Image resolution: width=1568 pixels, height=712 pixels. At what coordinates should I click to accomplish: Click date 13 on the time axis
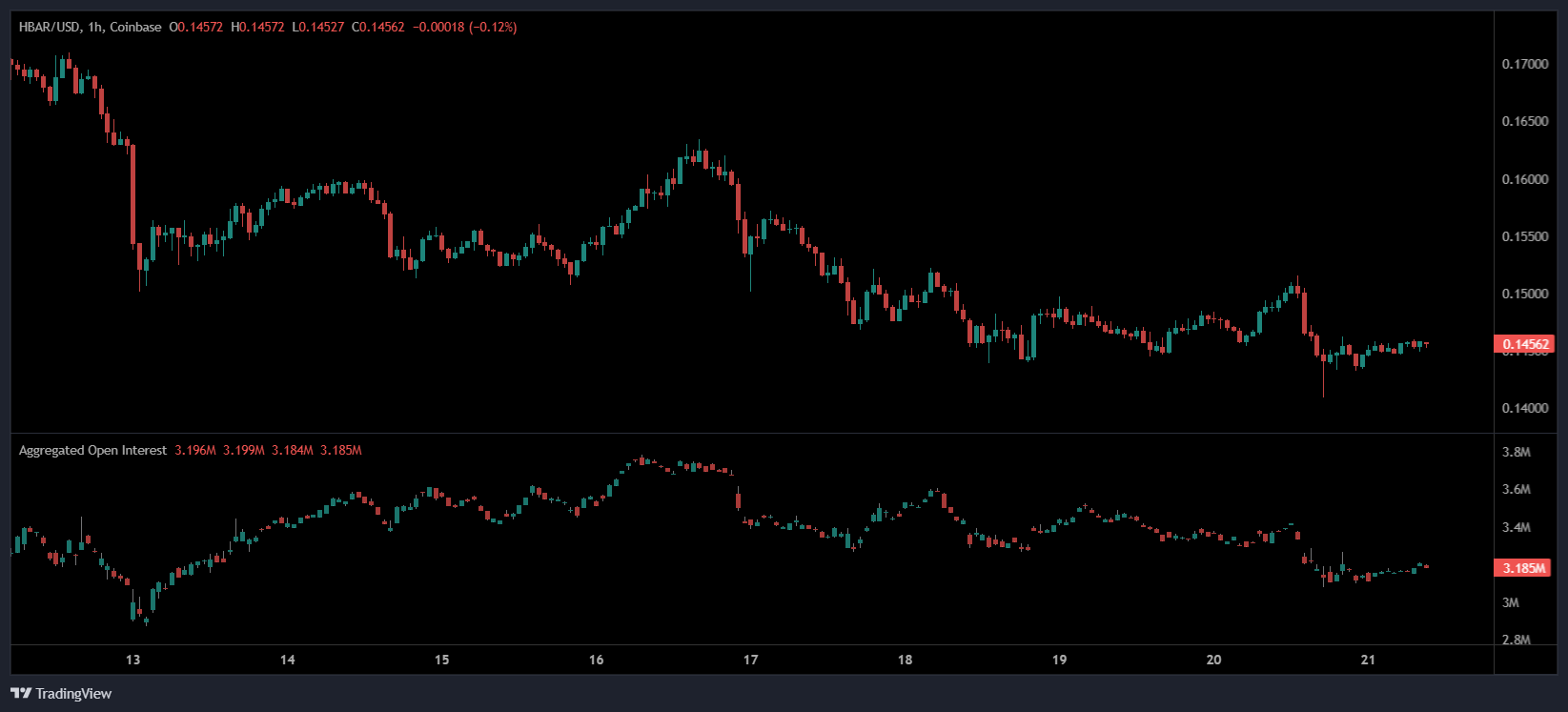(x=132, y=660)
